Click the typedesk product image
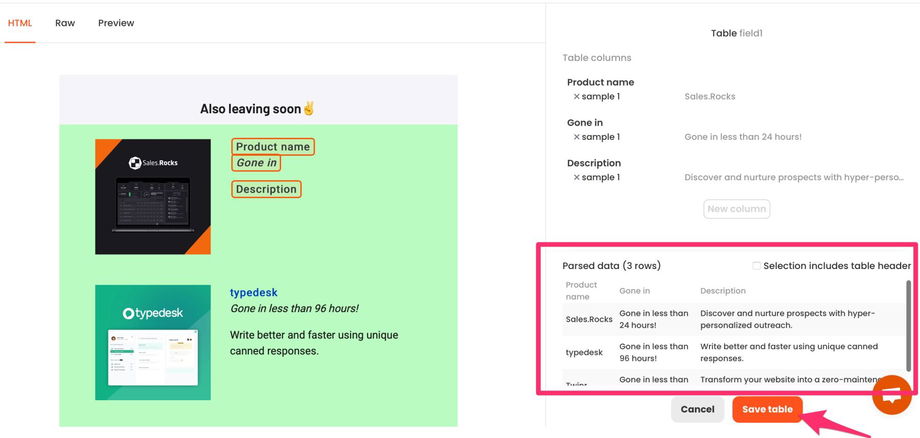 pos(153,342)
